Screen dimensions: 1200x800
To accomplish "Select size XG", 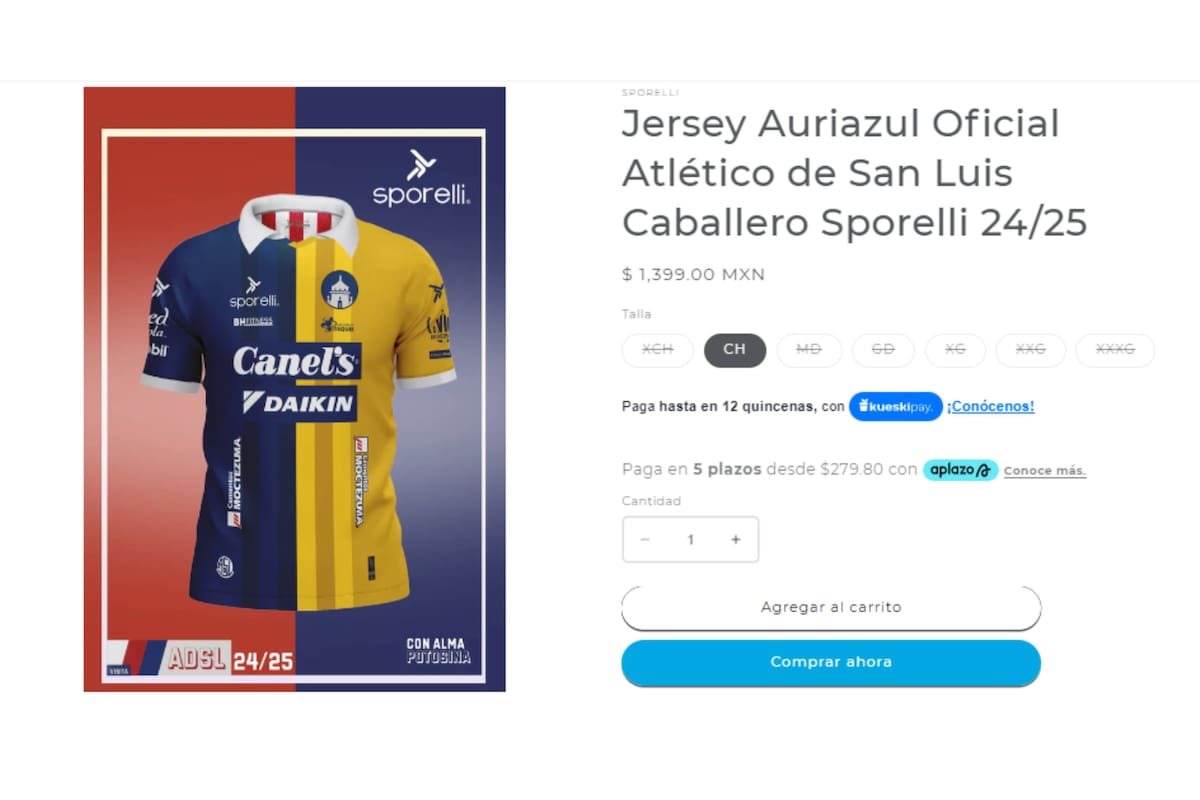I will point(955,350).
